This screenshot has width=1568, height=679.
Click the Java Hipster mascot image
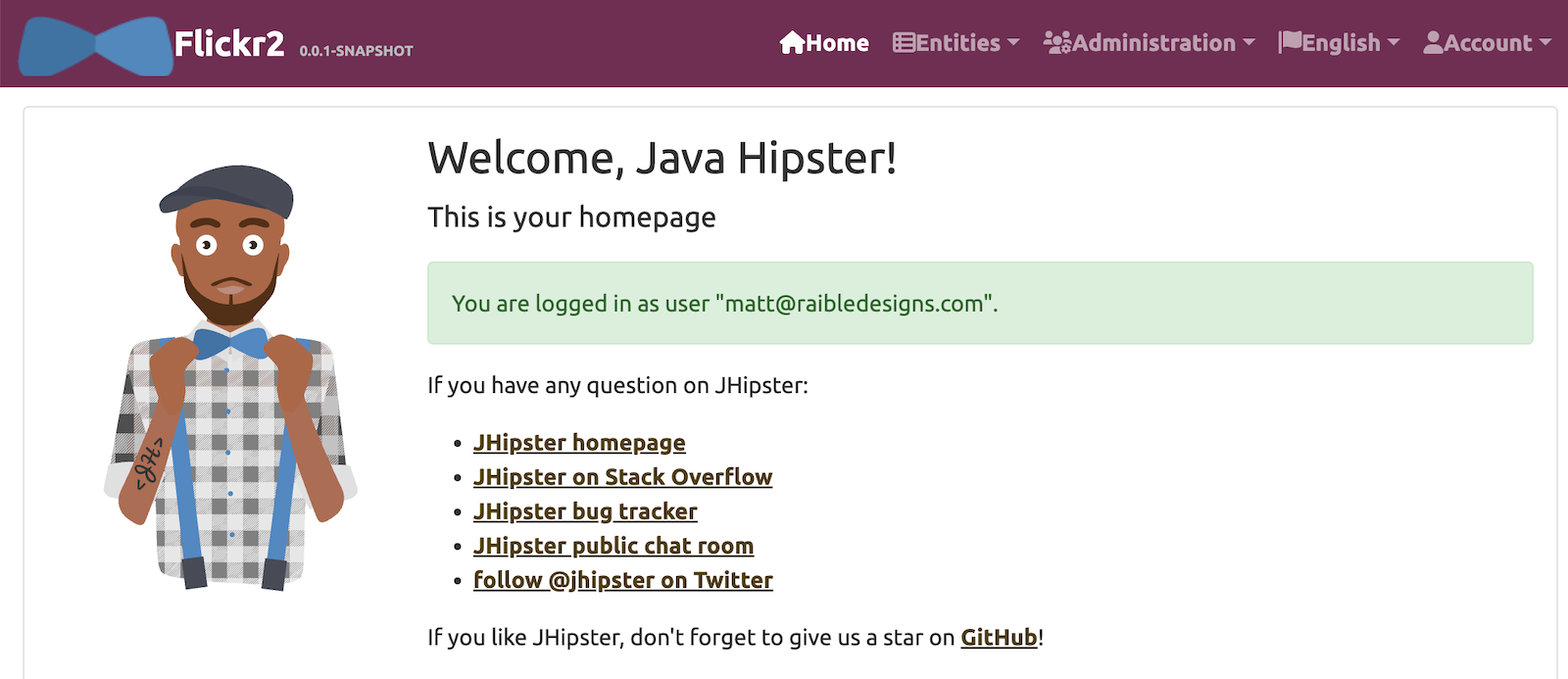click(x=229, y=377)
